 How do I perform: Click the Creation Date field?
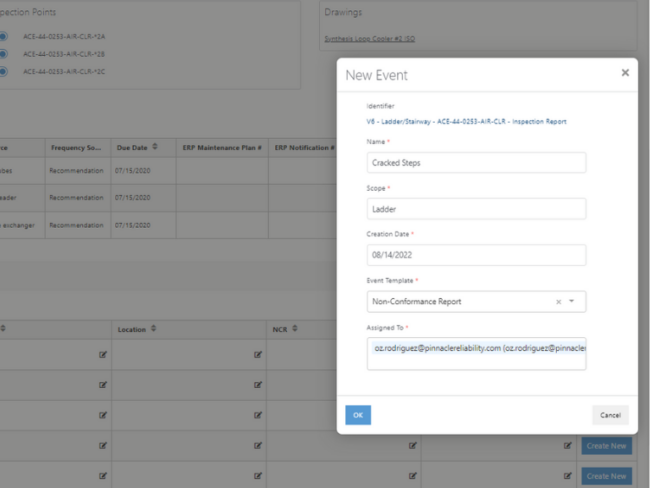(476, 255)
